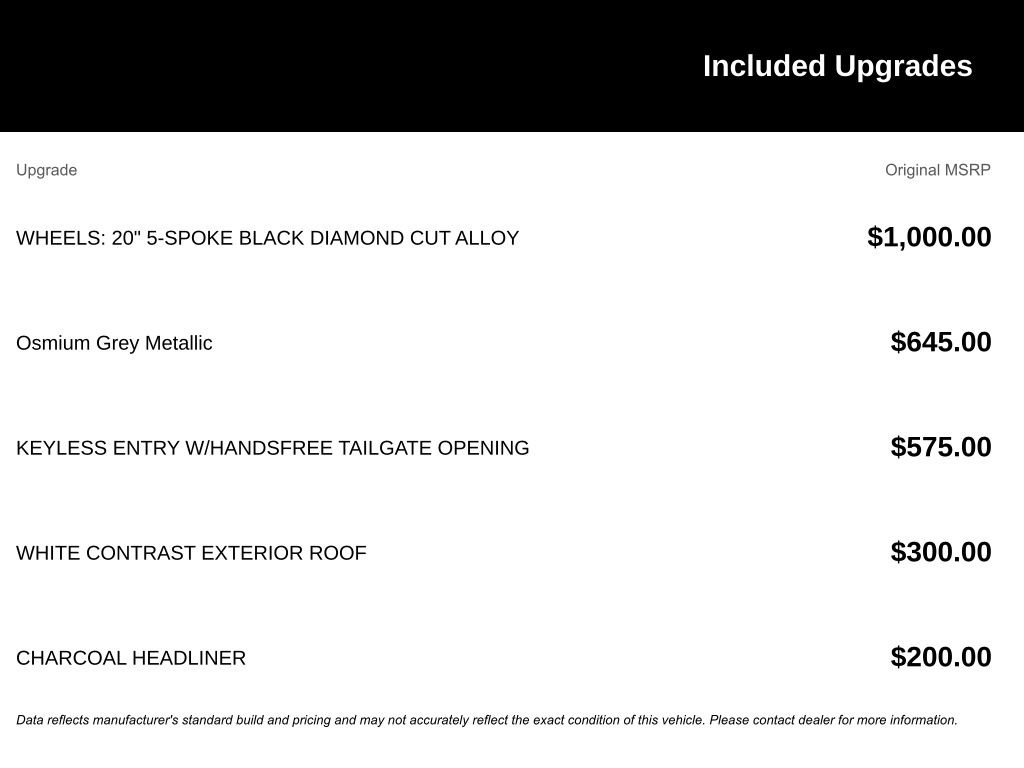Click the $575.00 keyless entry price
The height and width of the screenshot is (768, 1024).
[x=941, y=447]
